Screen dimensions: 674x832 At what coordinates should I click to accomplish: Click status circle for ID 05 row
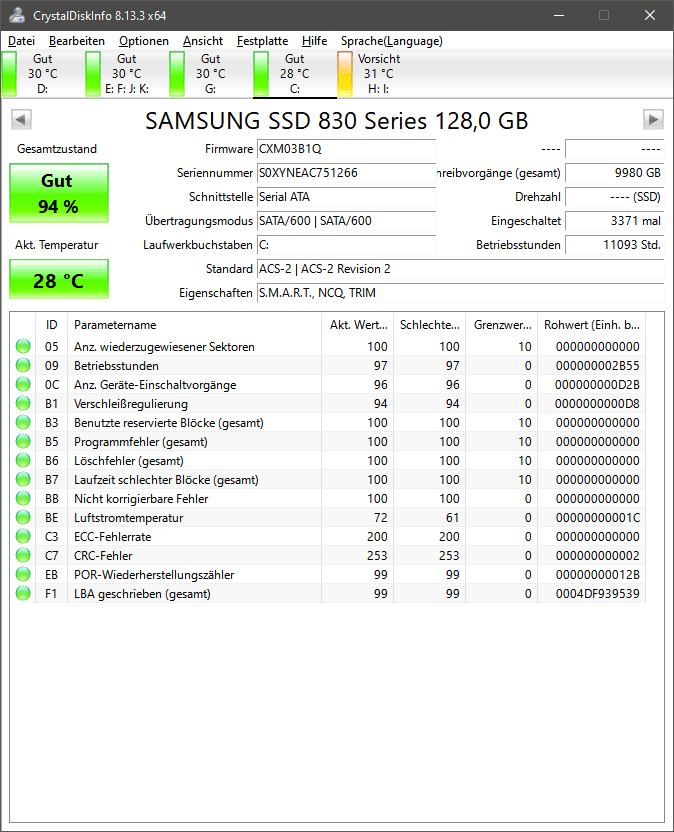coord(23,346)
